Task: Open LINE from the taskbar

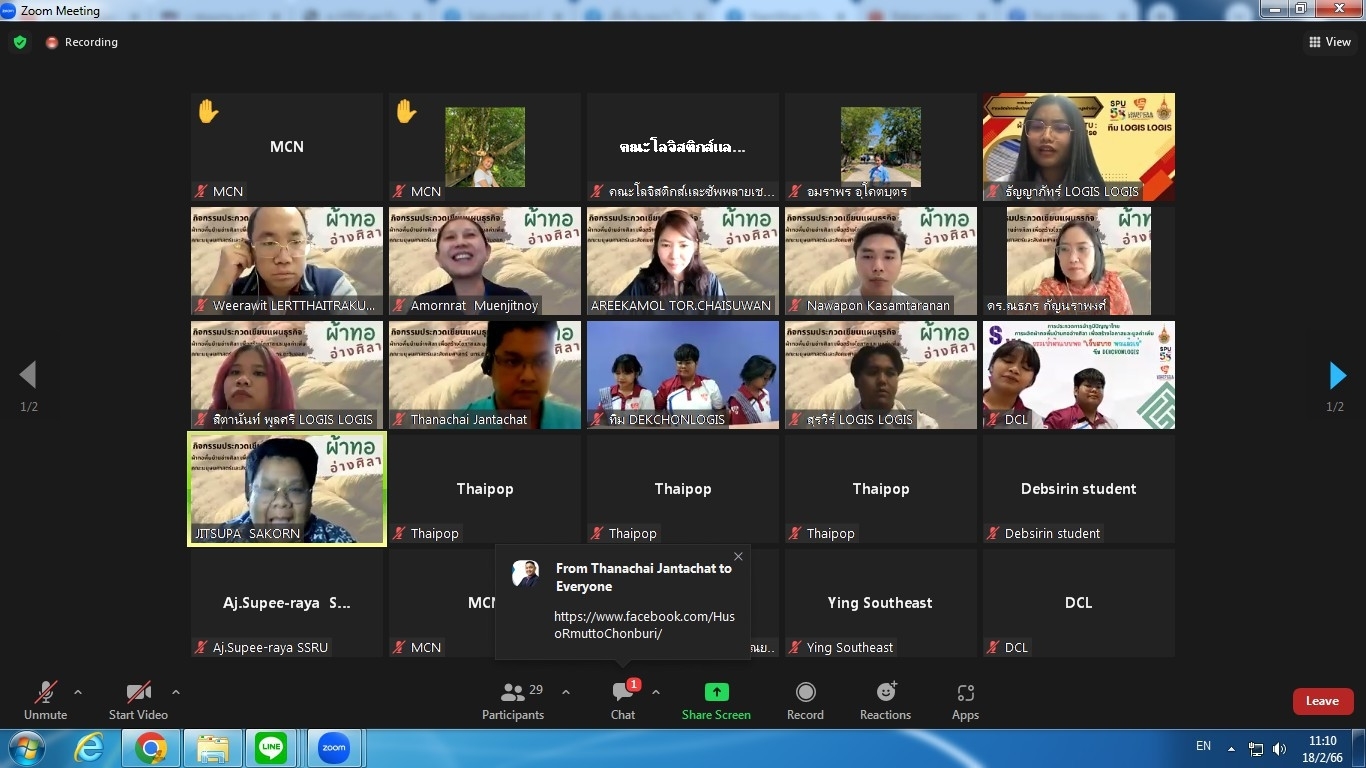Action: [x=271, y=748]
